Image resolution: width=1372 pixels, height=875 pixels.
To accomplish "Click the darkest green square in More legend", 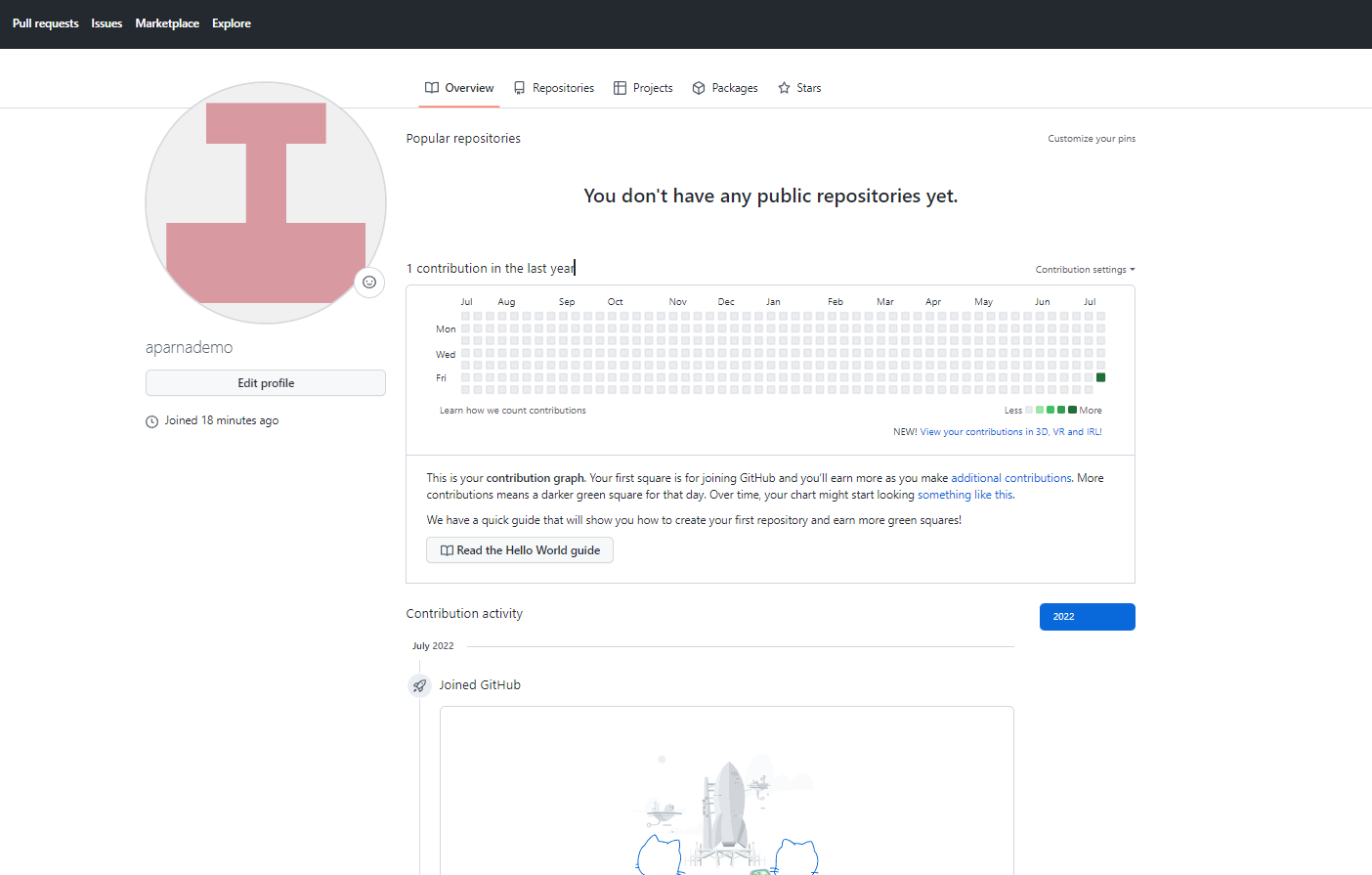I will pos(1074,410).
